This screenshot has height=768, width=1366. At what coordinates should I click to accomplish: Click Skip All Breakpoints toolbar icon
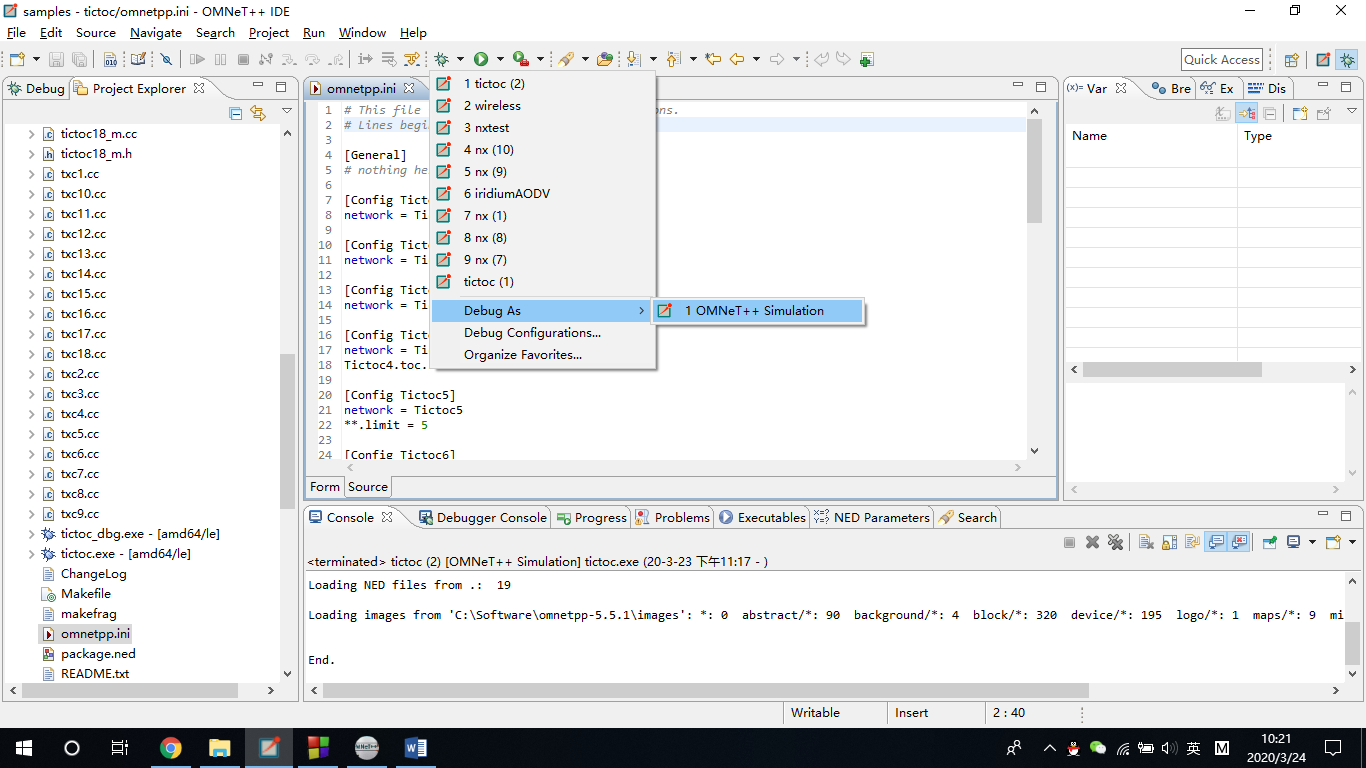click(167, 60)
